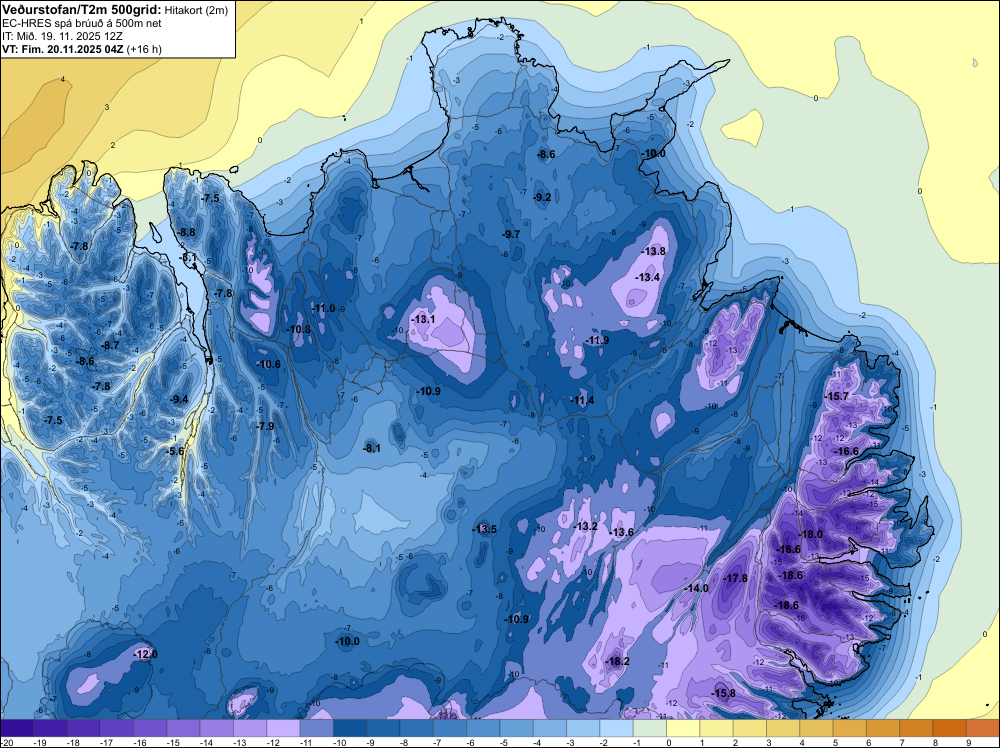Click the -15.7 temperature value
The image size is (1000, 748).
pos(837,397)
